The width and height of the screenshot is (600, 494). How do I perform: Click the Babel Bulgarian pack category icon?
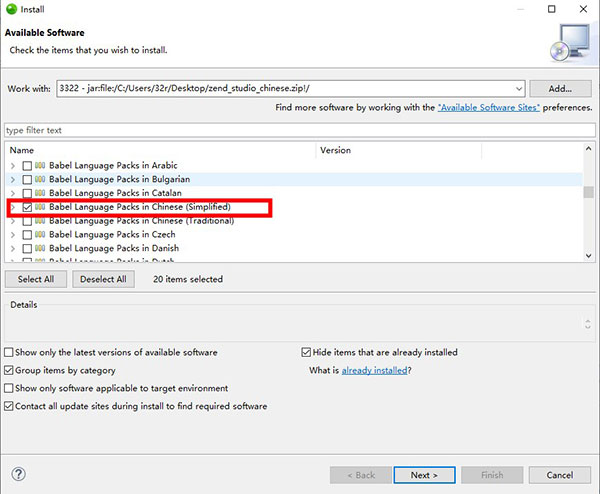40,179
